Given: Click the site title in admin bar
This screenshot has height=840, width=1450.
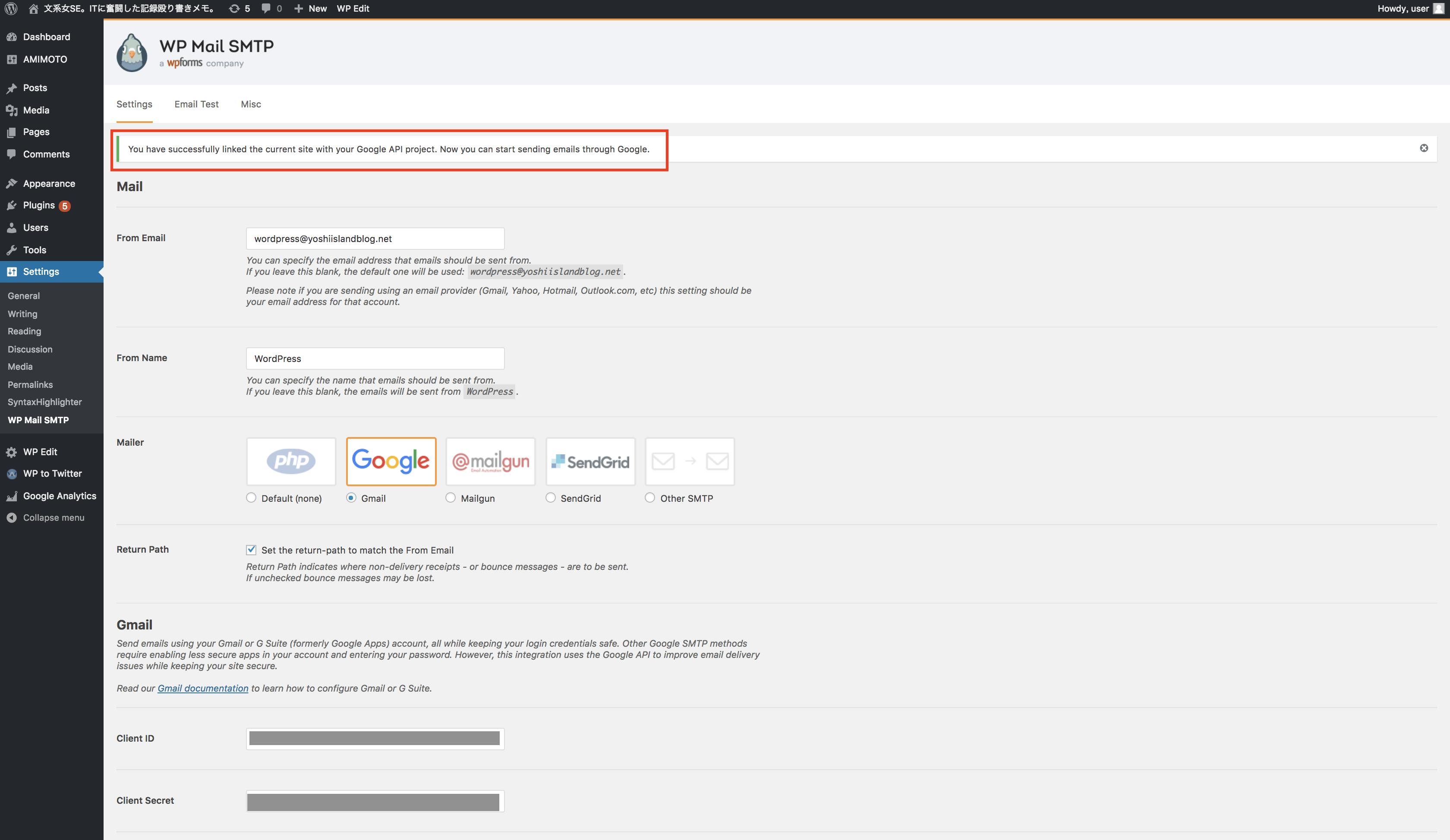Looking at the screenshot, I should (x=130, y=9).
